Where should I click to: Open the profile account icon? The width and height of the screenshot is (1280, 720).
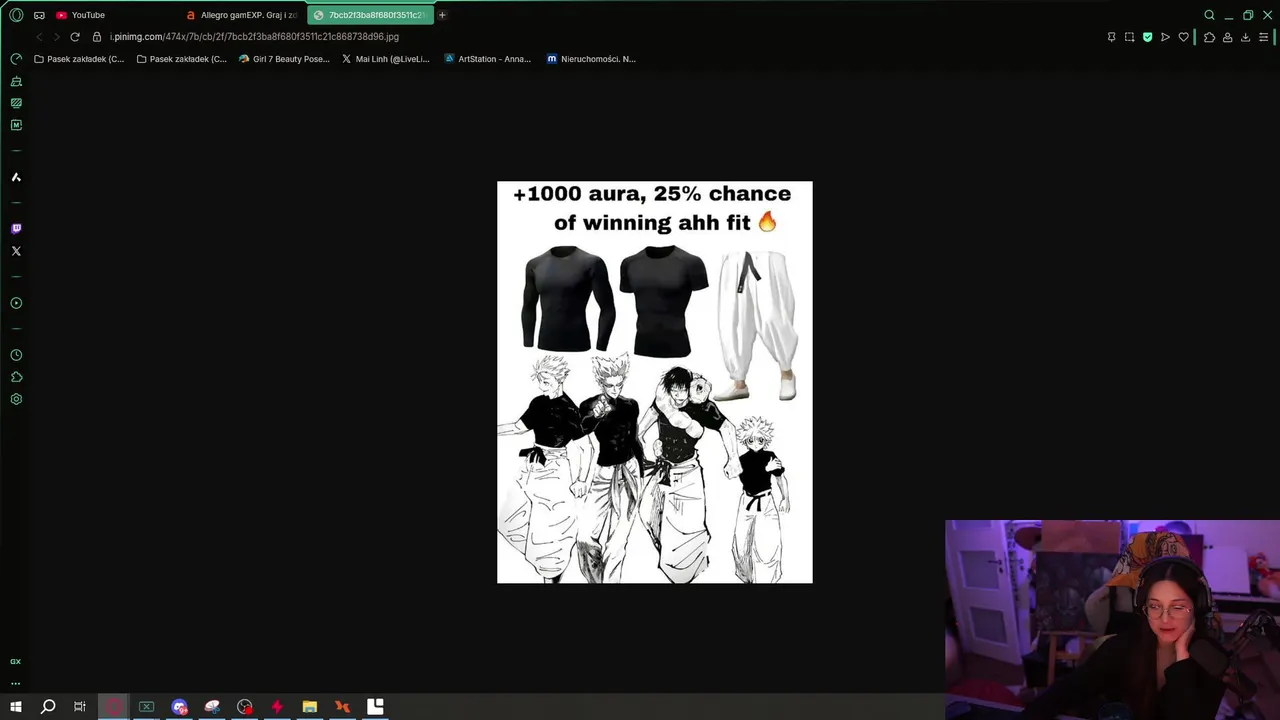1227,37
